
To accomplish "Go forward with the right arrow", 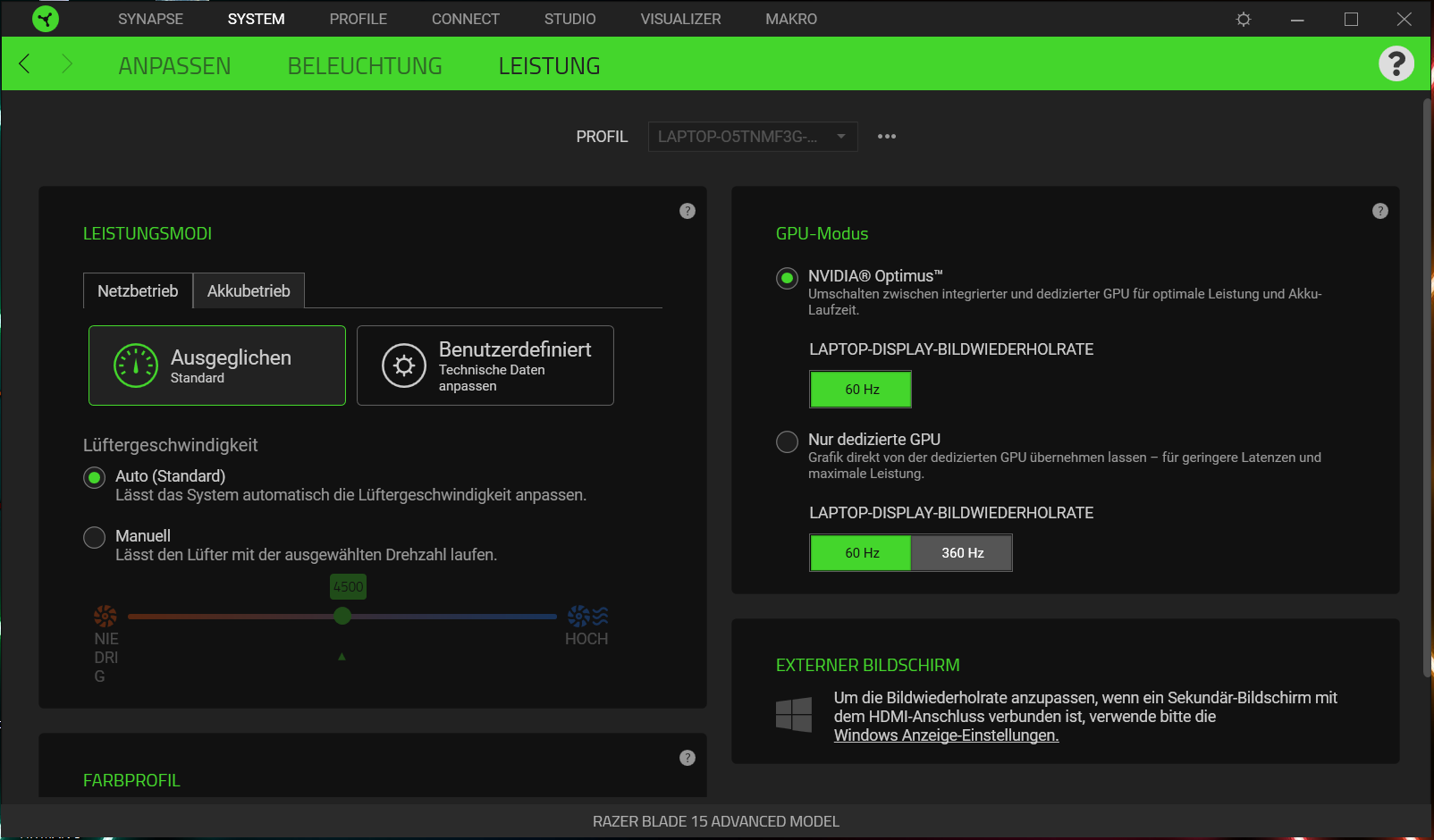I will [x=67, y=63].
